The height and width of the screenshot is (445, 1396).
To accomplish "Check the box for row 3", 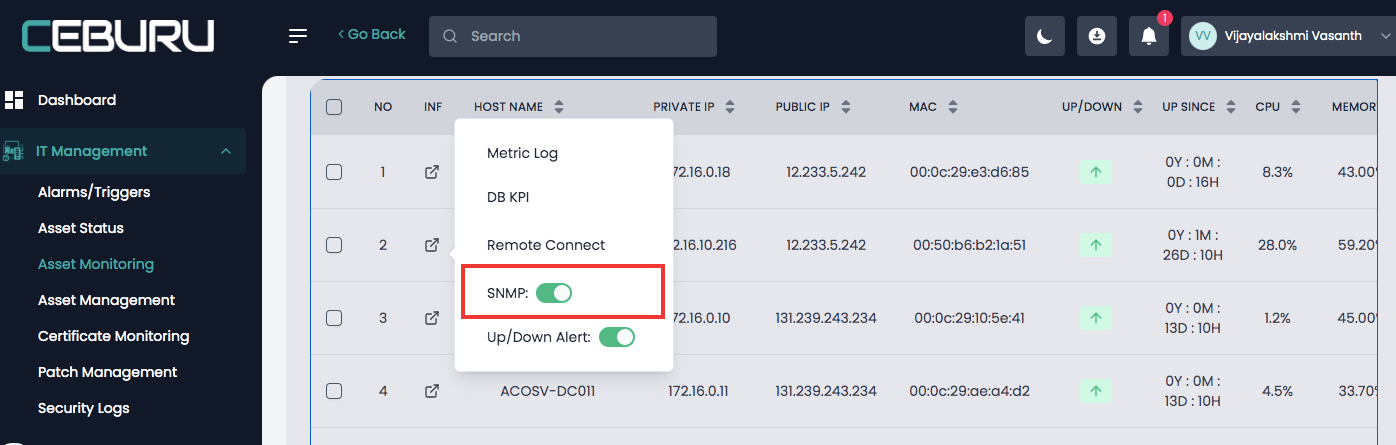I will point(334,318).
